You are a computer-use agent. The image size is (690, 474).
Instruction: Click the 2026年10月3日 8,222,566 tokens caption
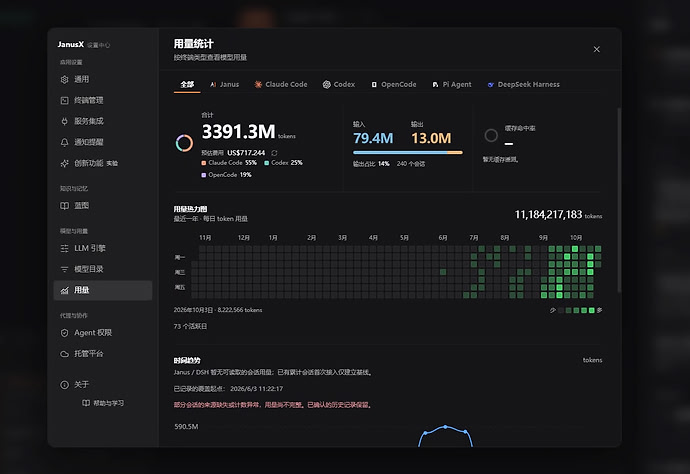pos(218,310)
